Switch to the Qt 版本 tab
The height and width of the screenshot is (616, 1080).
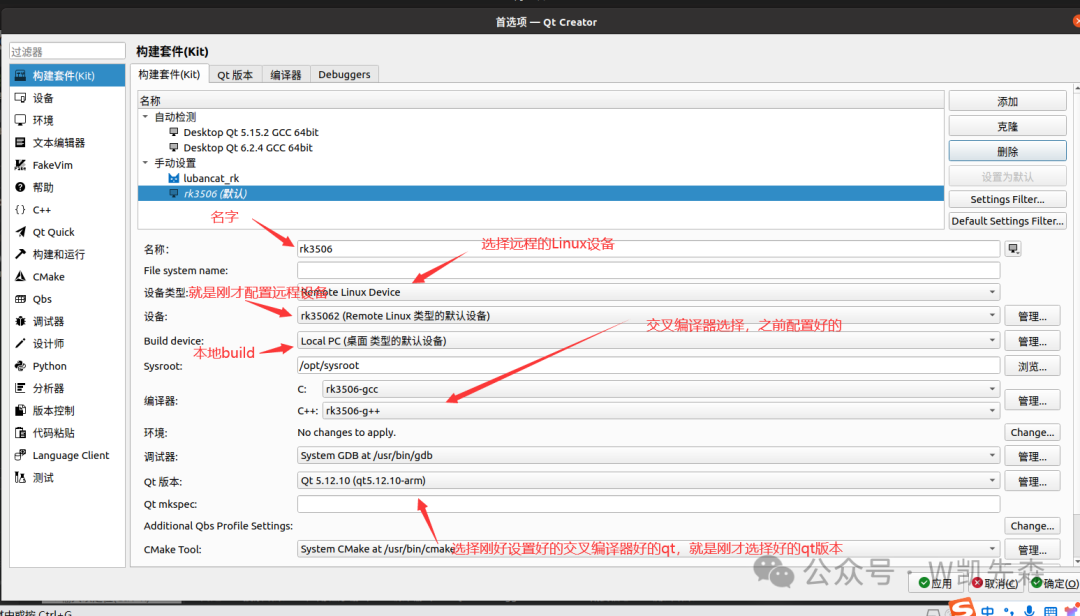click(x=235, y=74)
